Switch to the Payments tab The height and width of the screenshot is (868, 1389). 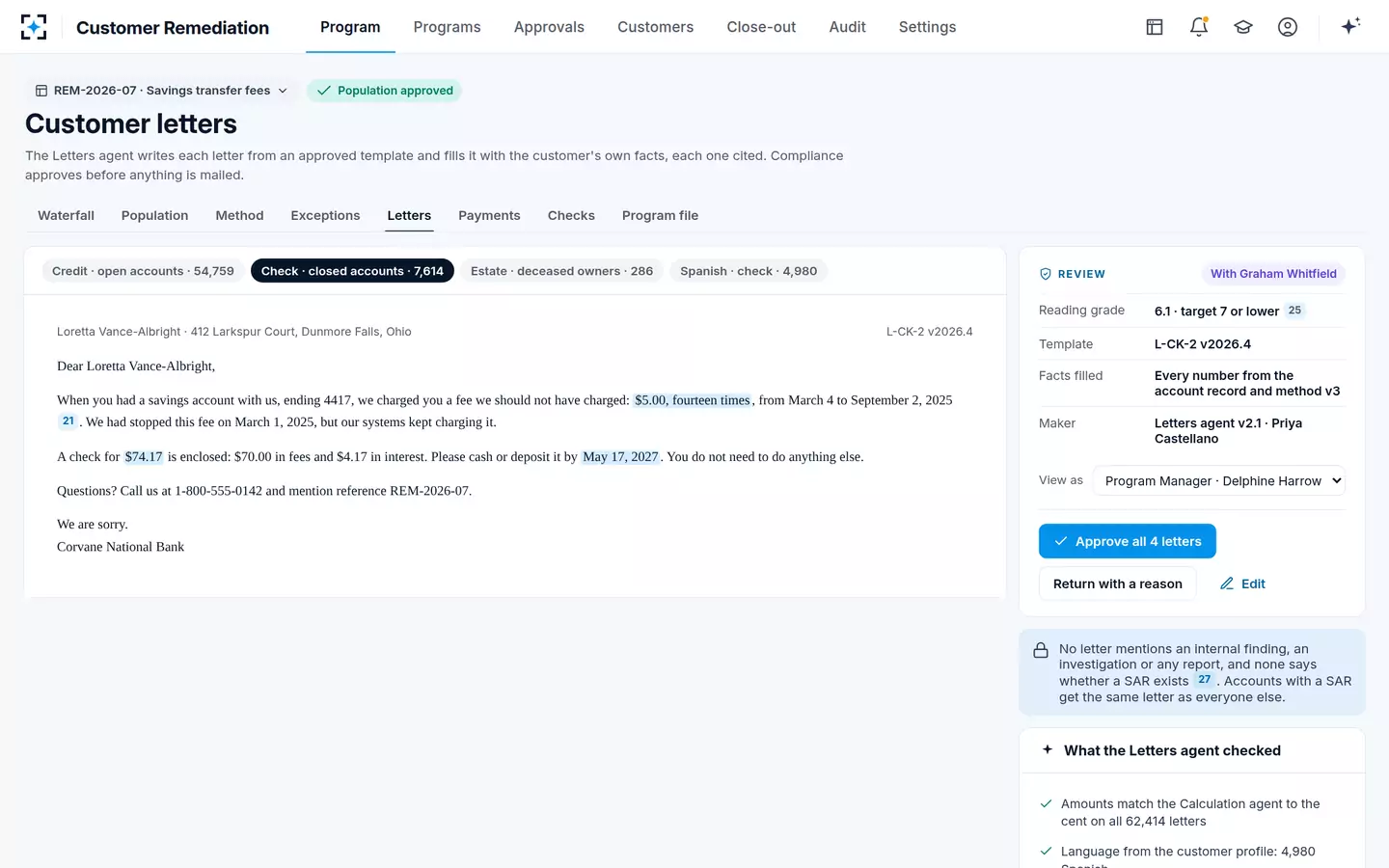(x=489, y=216)
